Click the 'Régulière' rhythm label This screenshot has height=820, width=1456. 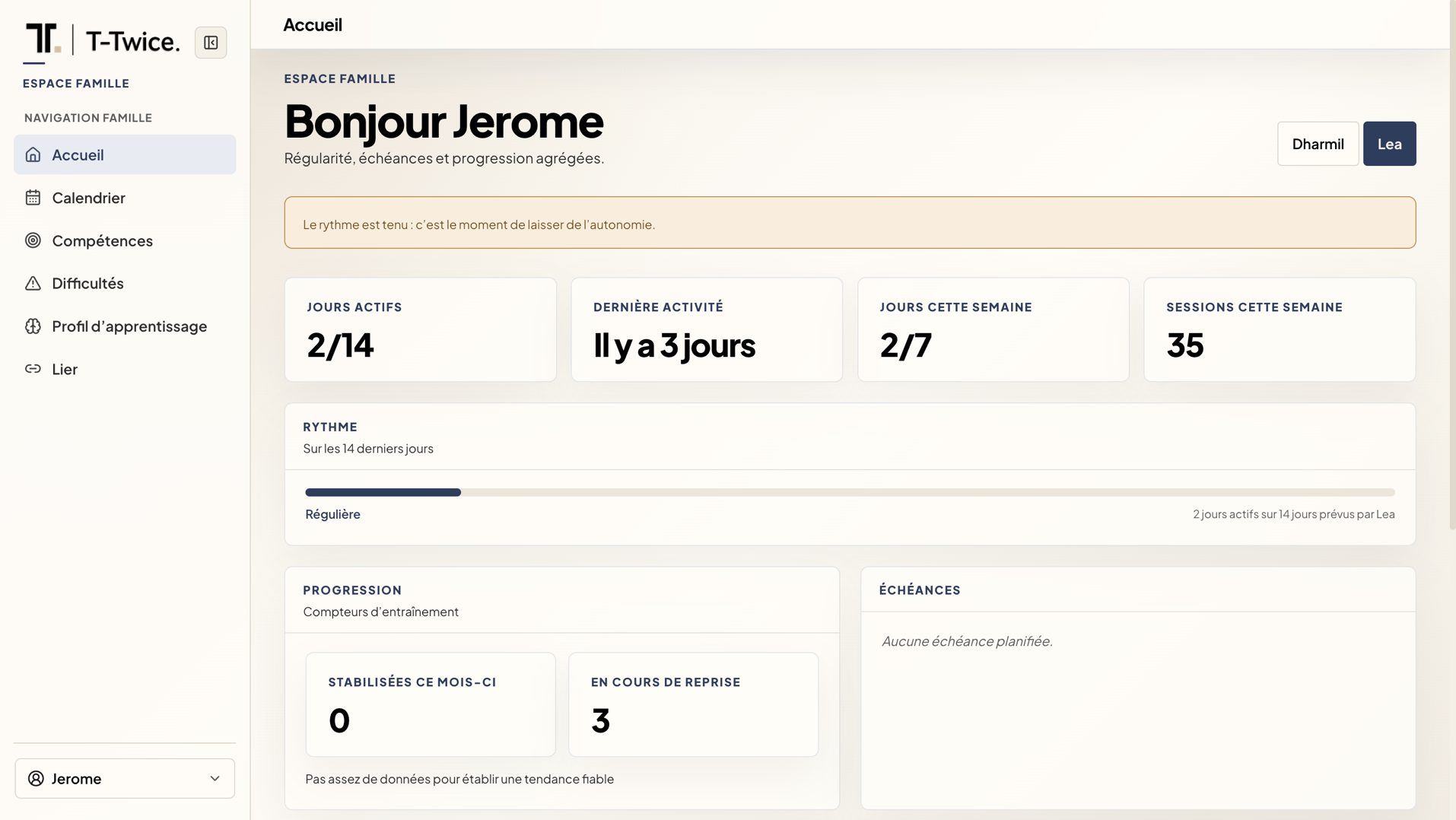tap(332, 514)
